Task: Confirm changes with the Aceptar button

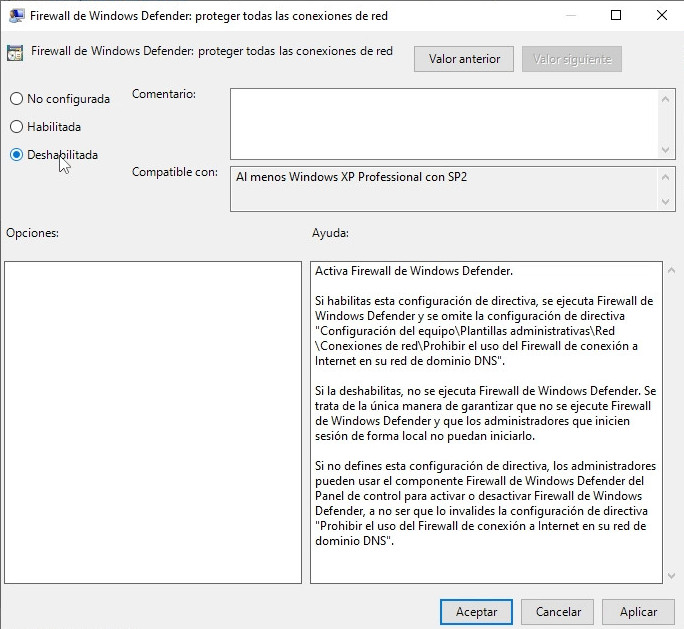Action: (x=476, y=612)
